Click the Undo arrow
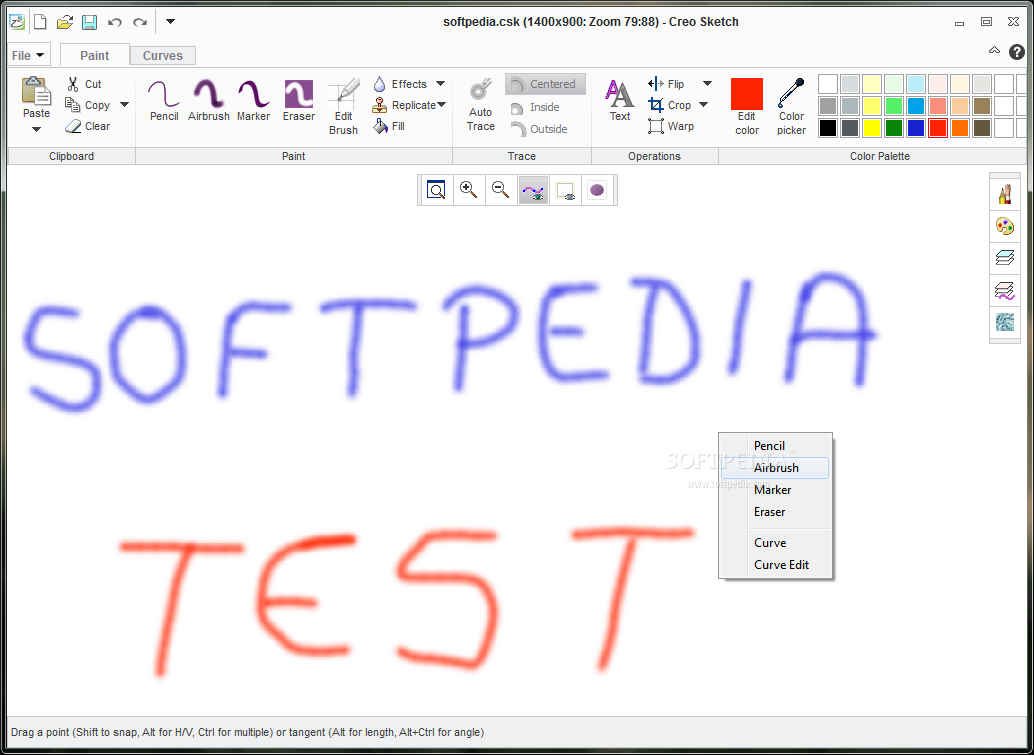1034x755 pixels. [115, 22]
